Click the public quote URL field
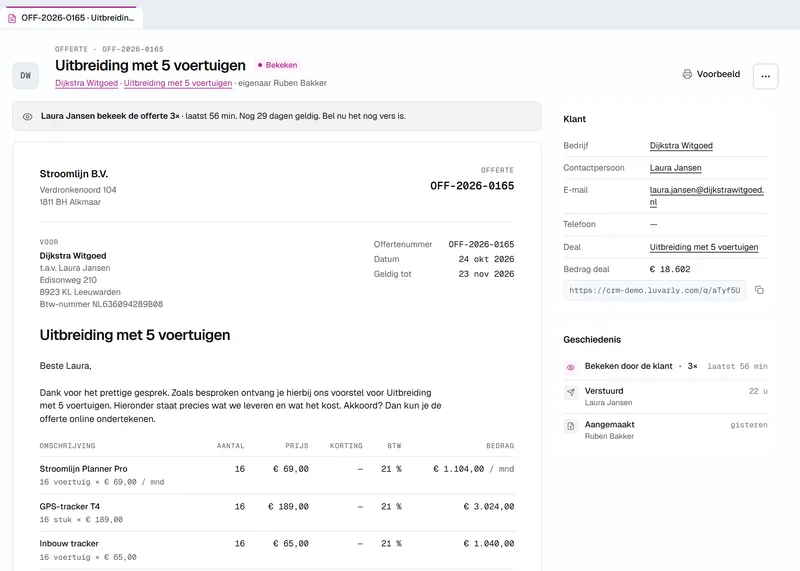 [x=655, y=290]
